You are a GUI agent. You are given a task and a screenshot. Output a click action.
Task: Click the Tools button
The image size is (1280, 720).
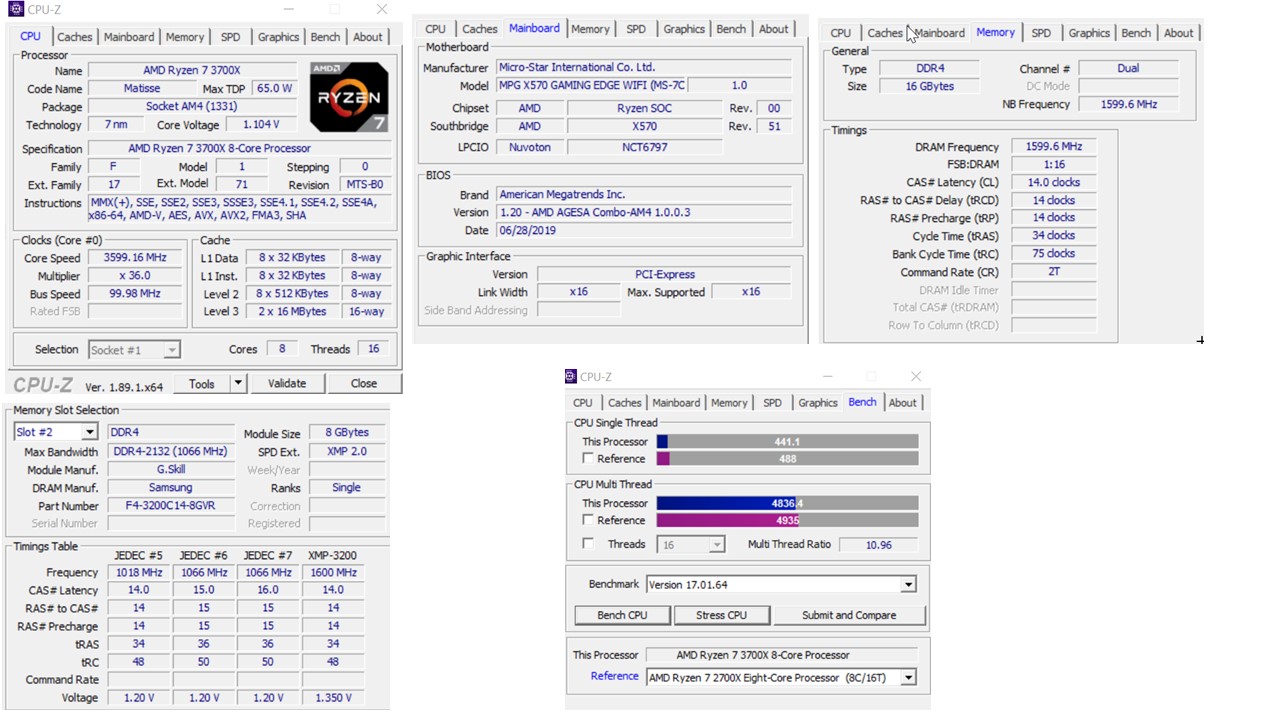point(202,383)
